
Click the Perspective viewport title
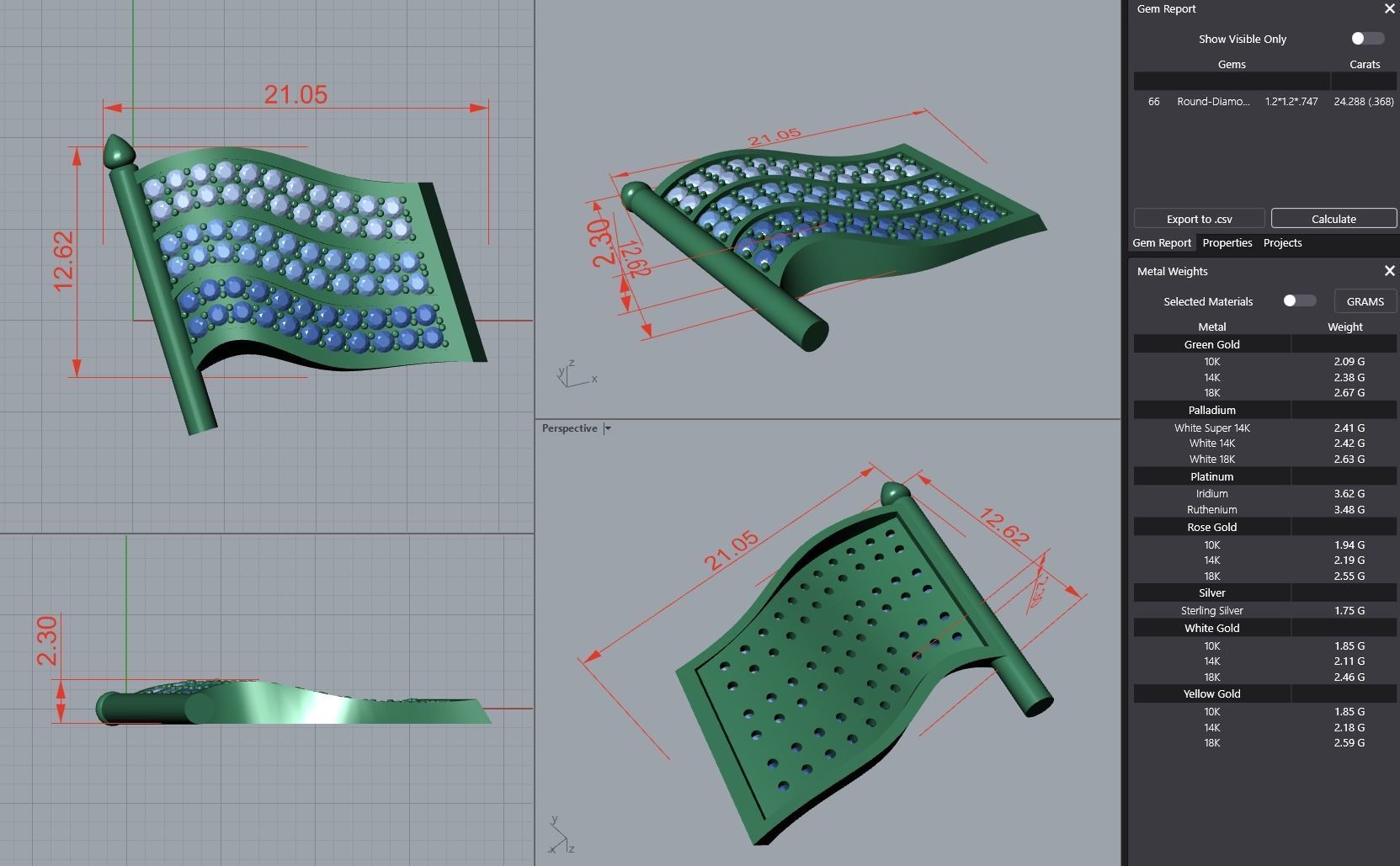click(x=569, y=428)
